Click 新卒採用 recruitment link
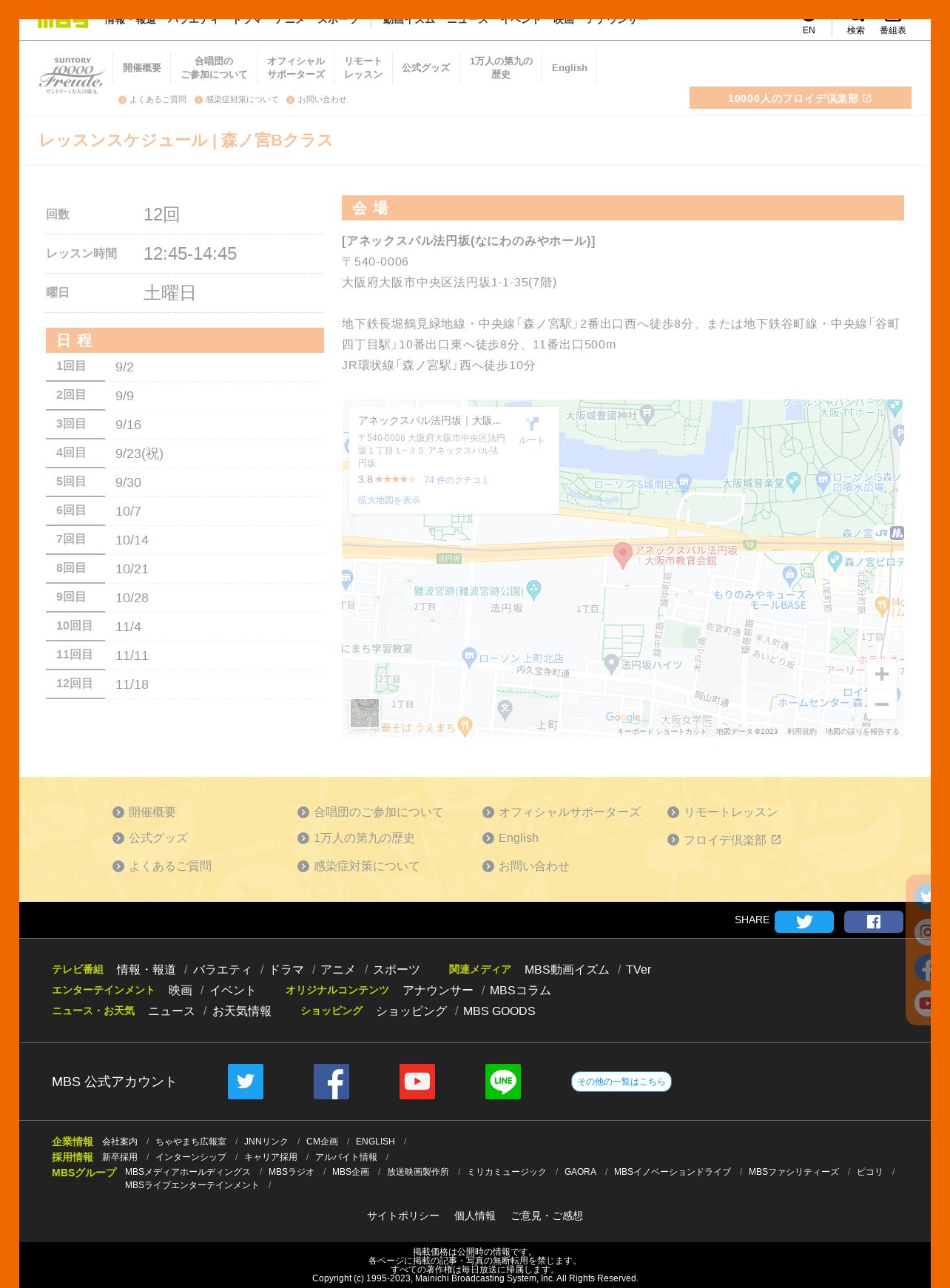This screenshot has width=950, height=1288. 120,1158
